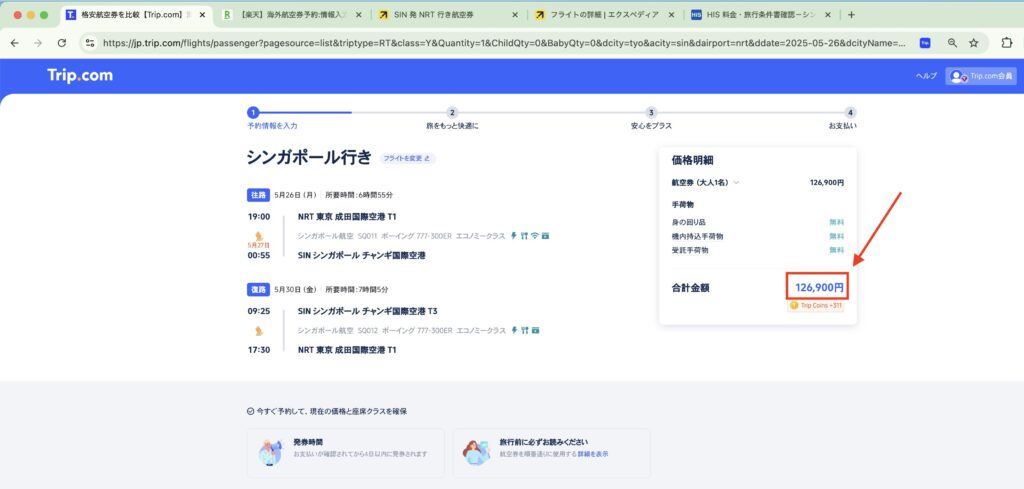Click the 価格明細 heading
The image size is (1024, 489).
pos(693,160)
